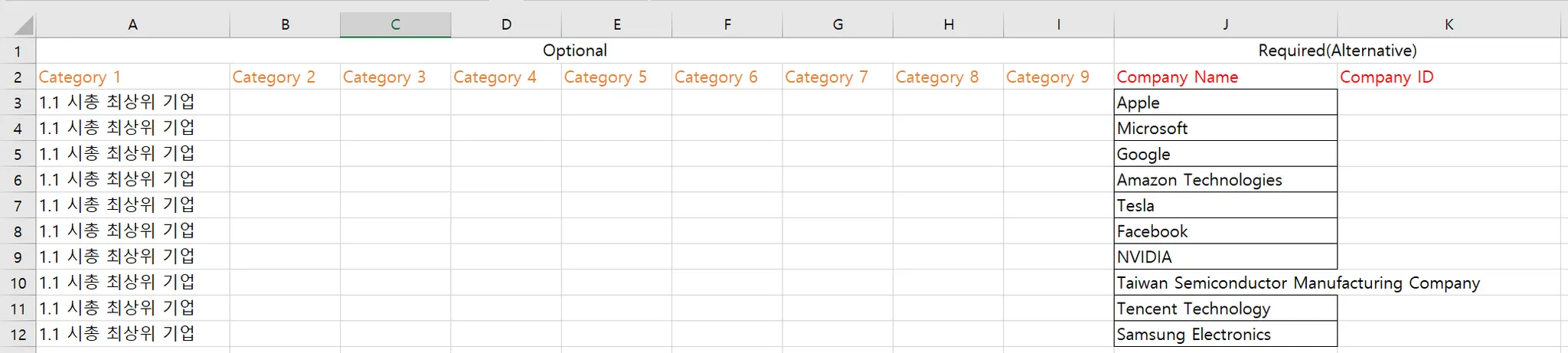
Task: Select the NVIDIA cell
Action: [1225, 257]
